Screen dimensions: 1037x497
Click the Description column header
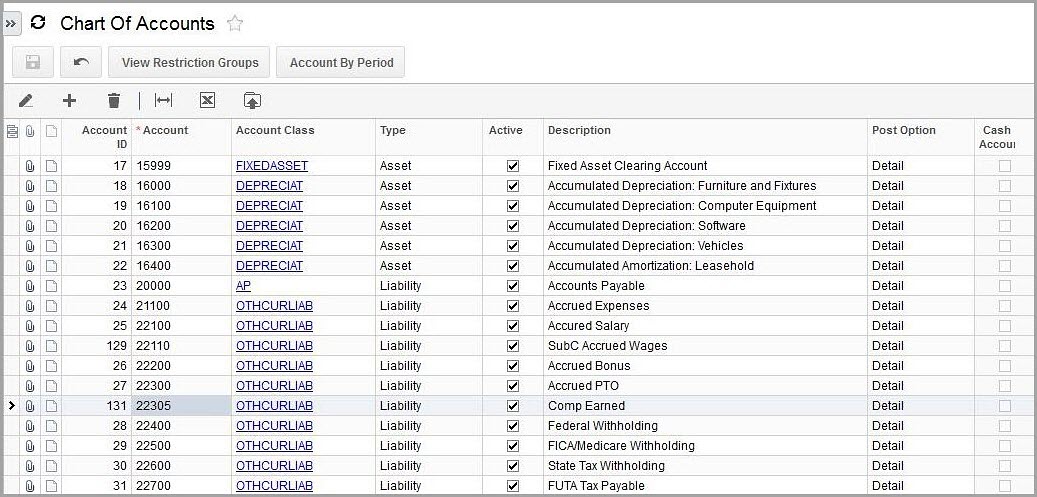click(579, 130)
